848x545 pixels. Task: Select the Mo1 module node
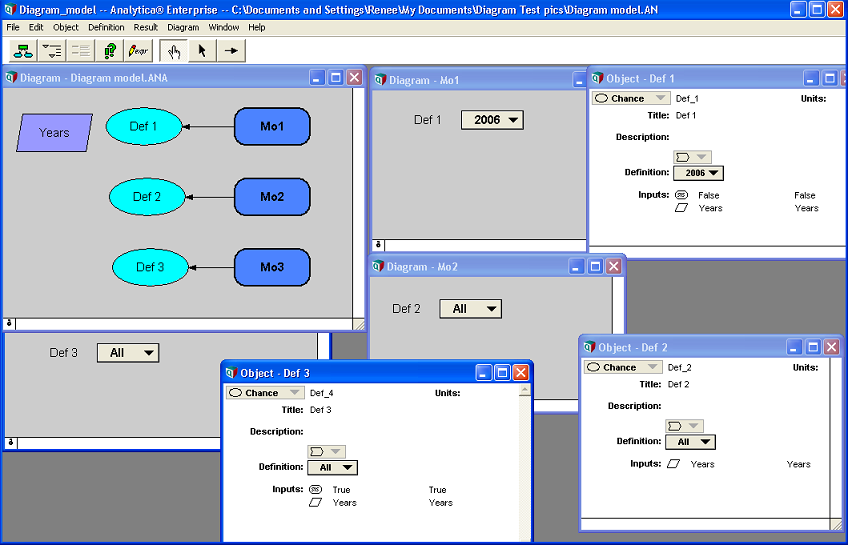point(272,127)
